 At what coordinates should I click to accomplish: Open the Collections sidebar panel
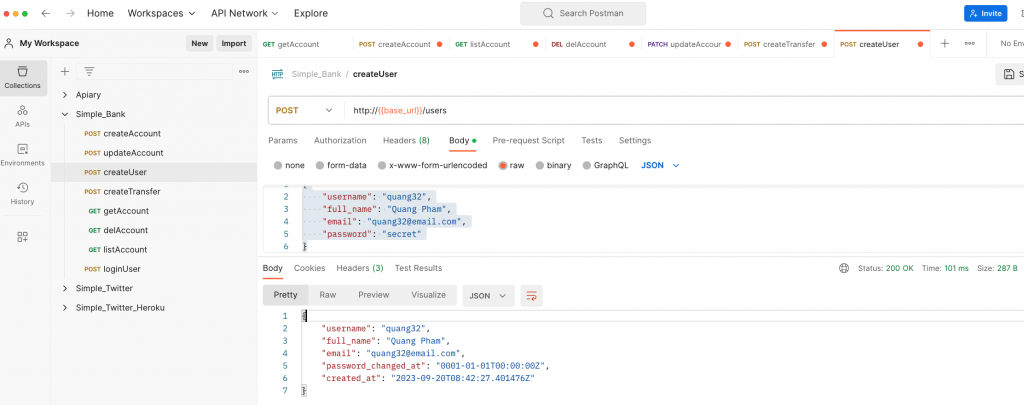(x=22, y=77)
